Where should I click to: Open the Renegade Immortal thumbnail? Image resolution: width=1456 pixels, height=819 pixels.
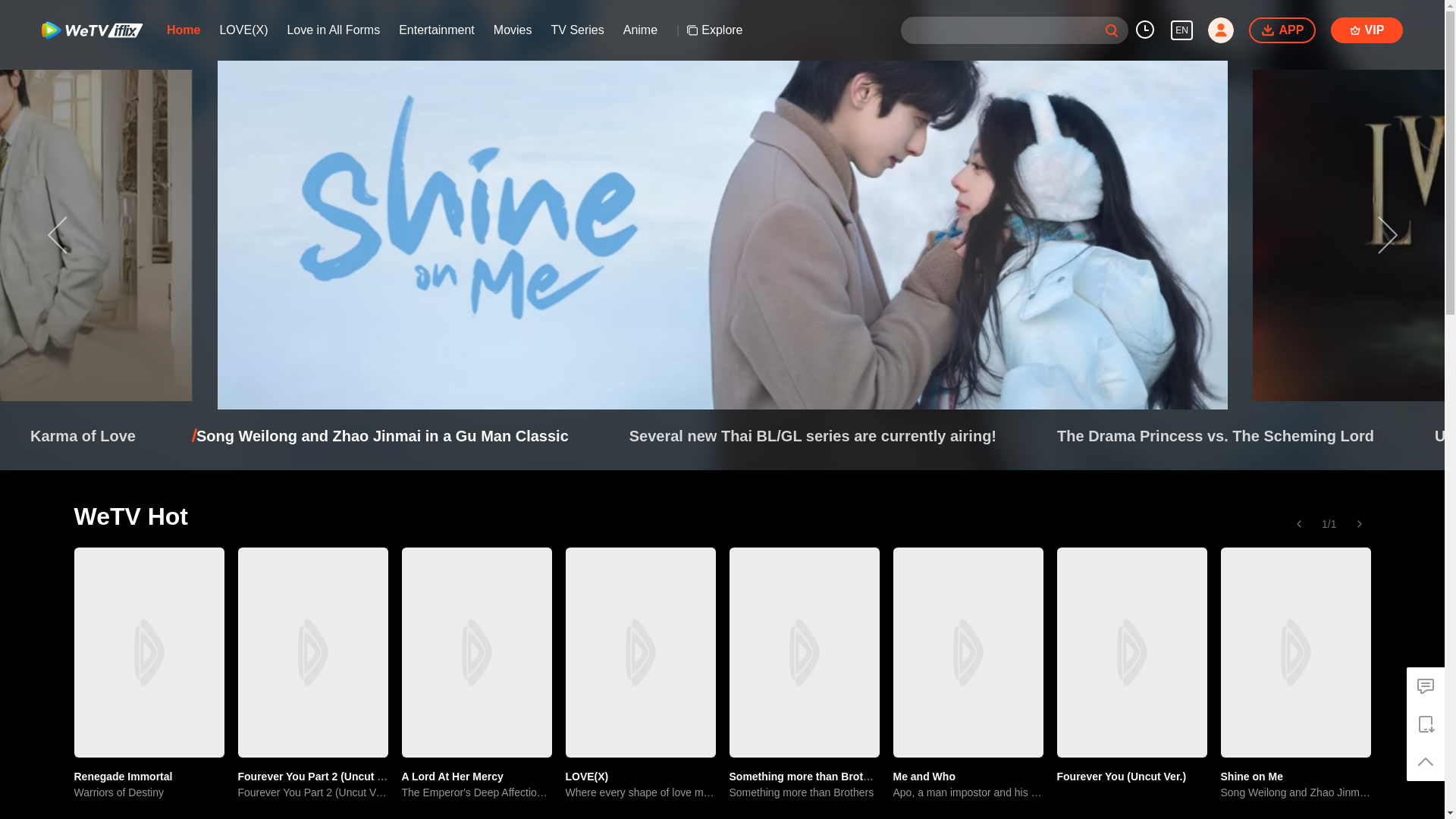click(x=149, y=652)
